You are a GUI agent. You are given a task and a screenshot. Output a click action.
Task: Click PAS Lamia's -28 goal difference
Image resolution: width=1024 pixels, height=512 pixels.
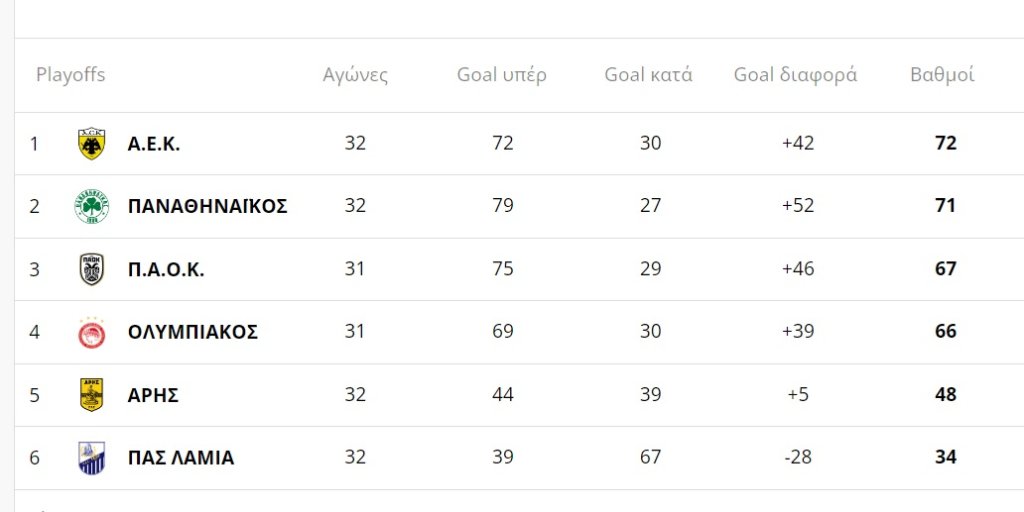click(x=798, y=457)
